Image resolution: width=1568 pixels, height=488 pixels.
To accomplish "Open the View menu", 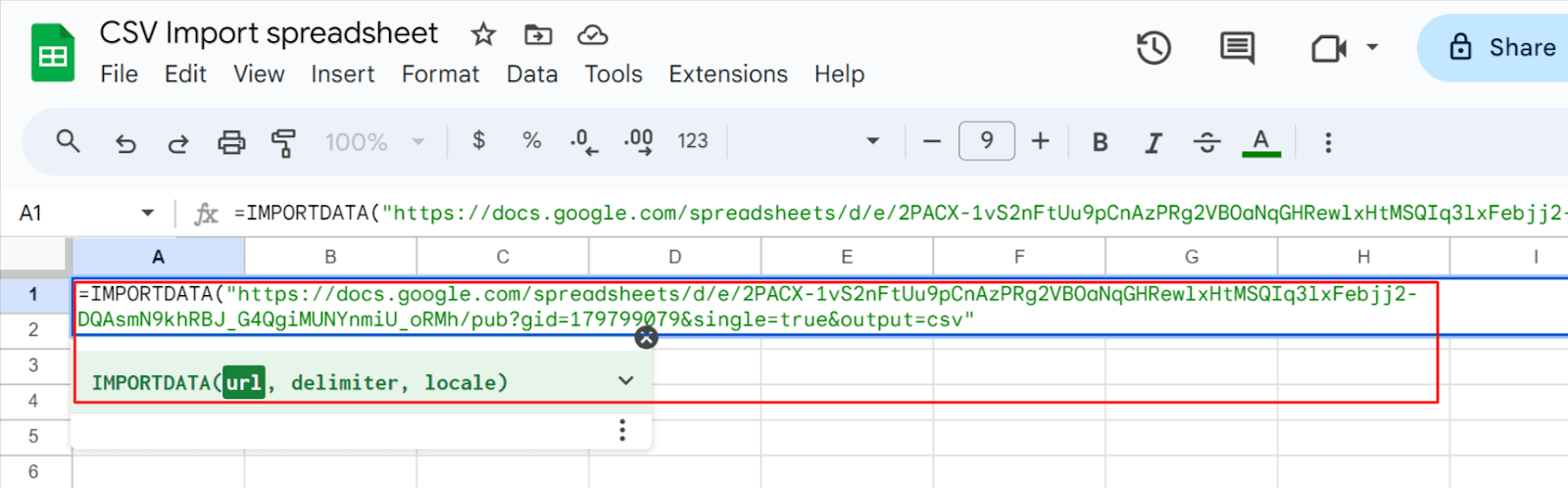I will pyautogui.click(x=259, y=74).
